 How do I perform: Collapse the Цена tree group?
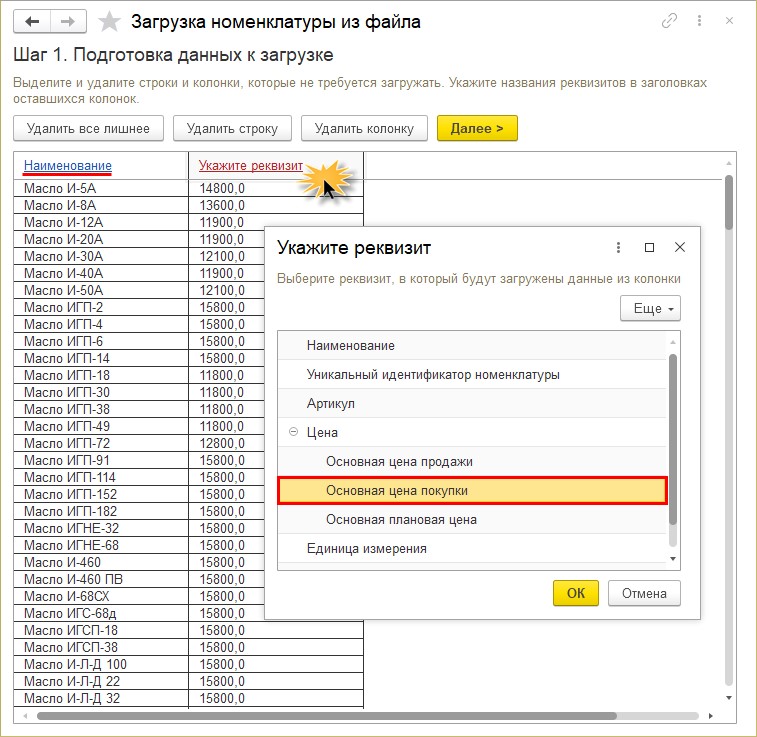click(293, 433)
